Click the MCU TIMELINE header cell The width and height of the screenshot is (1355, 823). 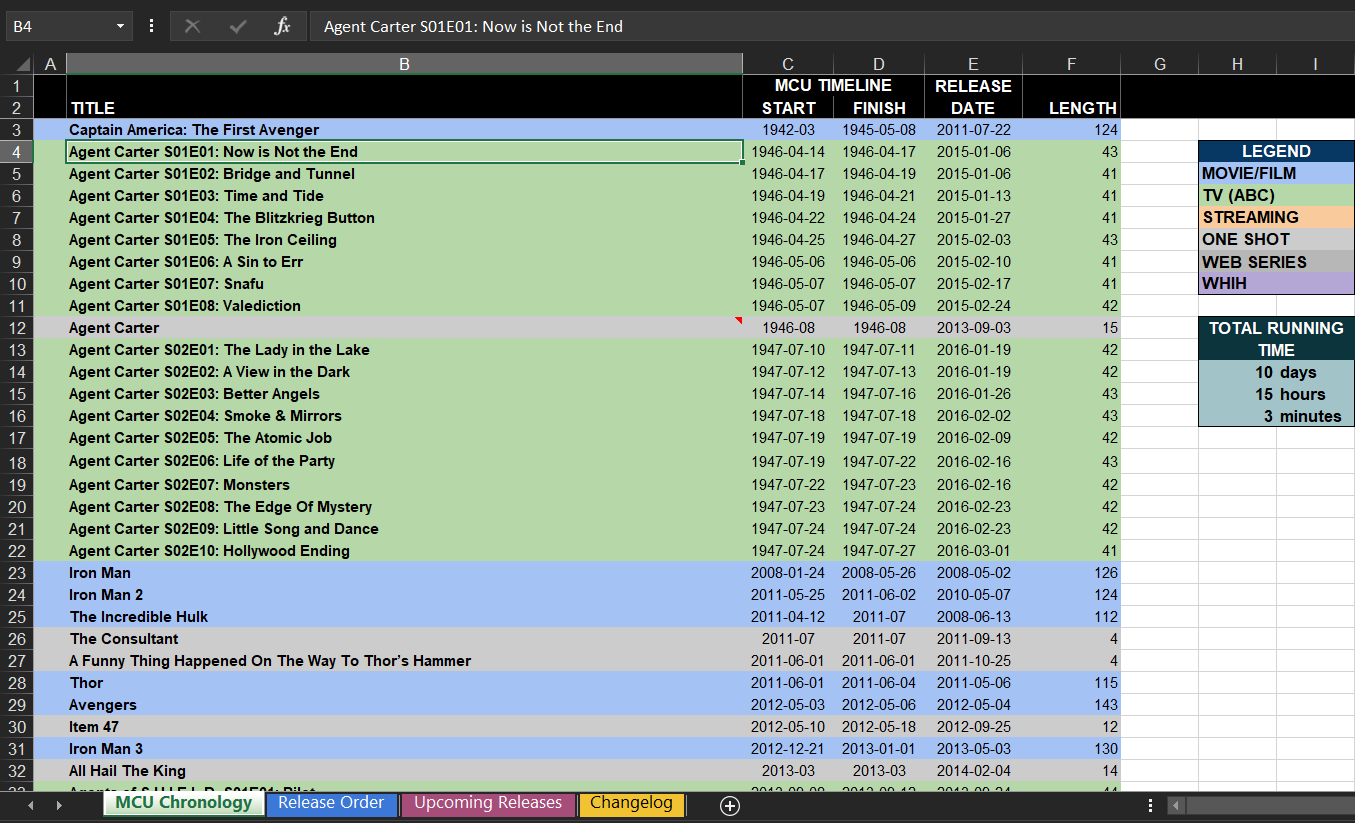tap(833, 86)
